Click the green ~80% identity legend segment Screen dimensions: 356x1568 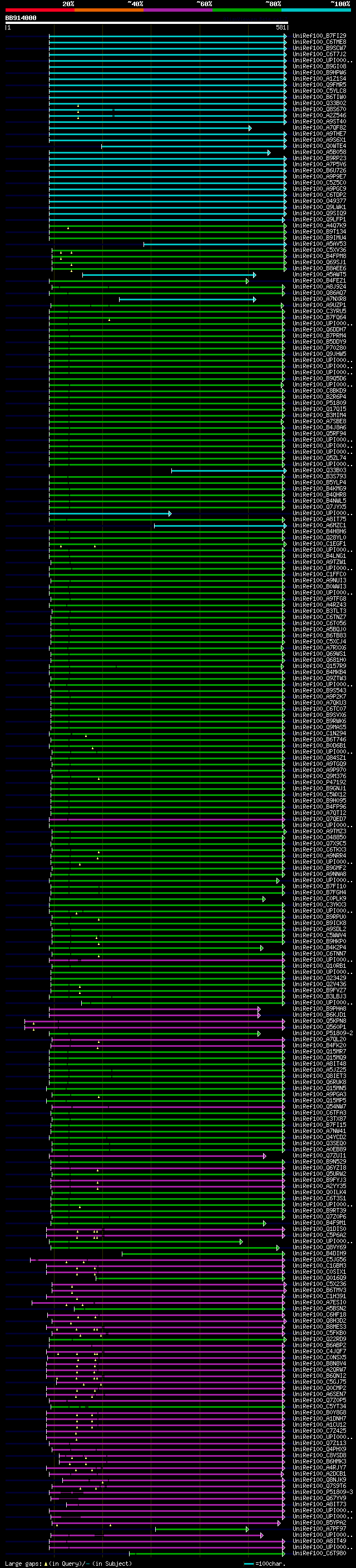click(x=247, y=10)
